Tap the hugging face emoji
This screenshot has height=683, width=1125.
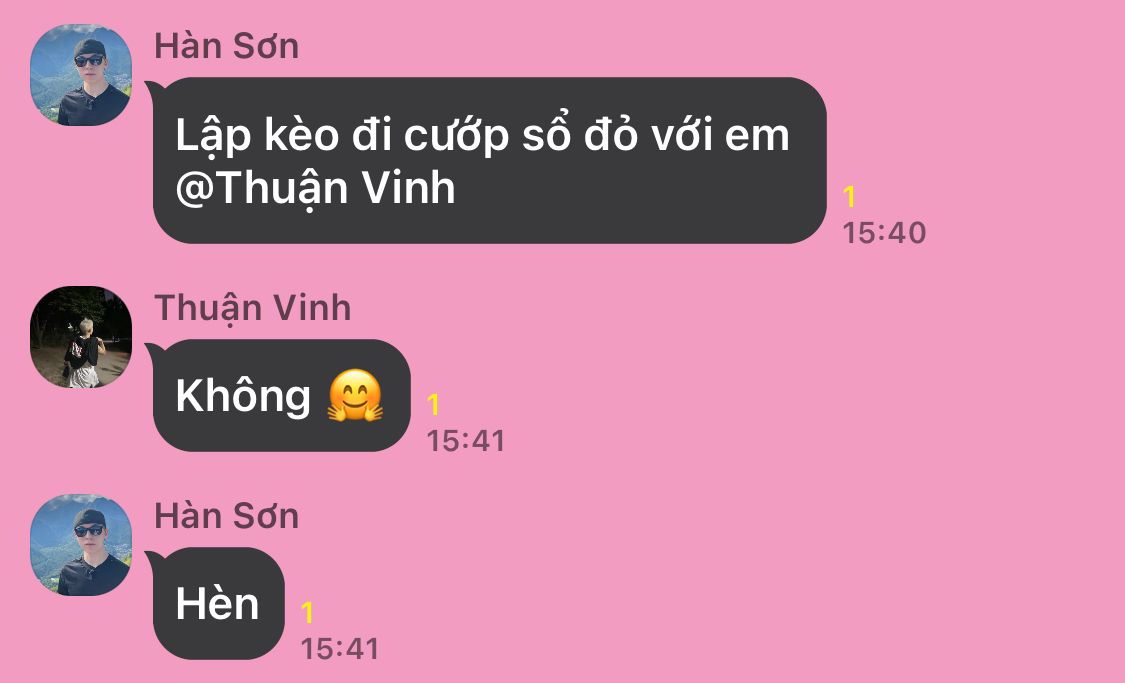tap(355, 395)
